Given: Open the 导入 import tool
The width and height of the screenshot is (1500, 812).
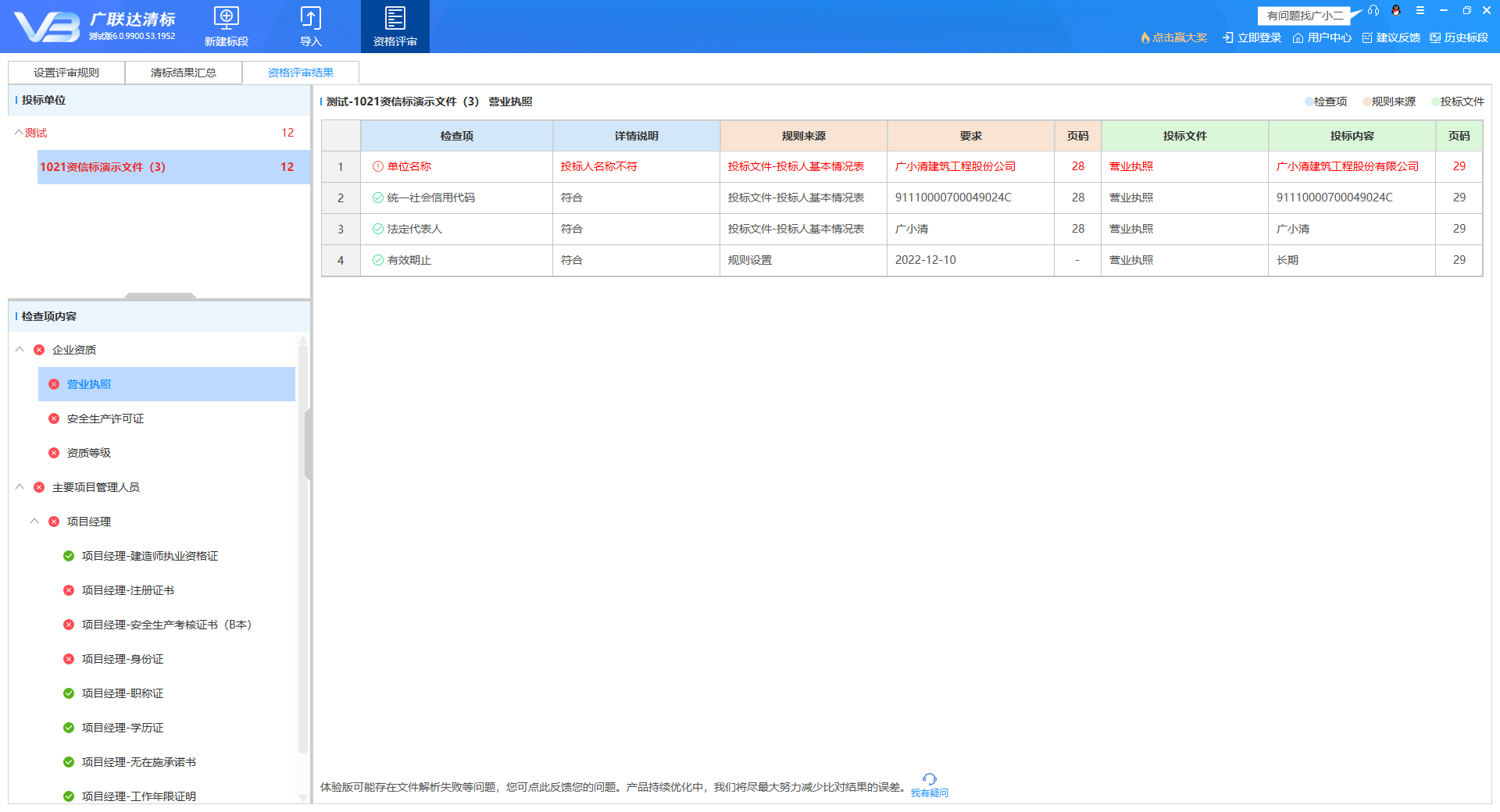Looking at the screenshot, I should pos(311,27).
